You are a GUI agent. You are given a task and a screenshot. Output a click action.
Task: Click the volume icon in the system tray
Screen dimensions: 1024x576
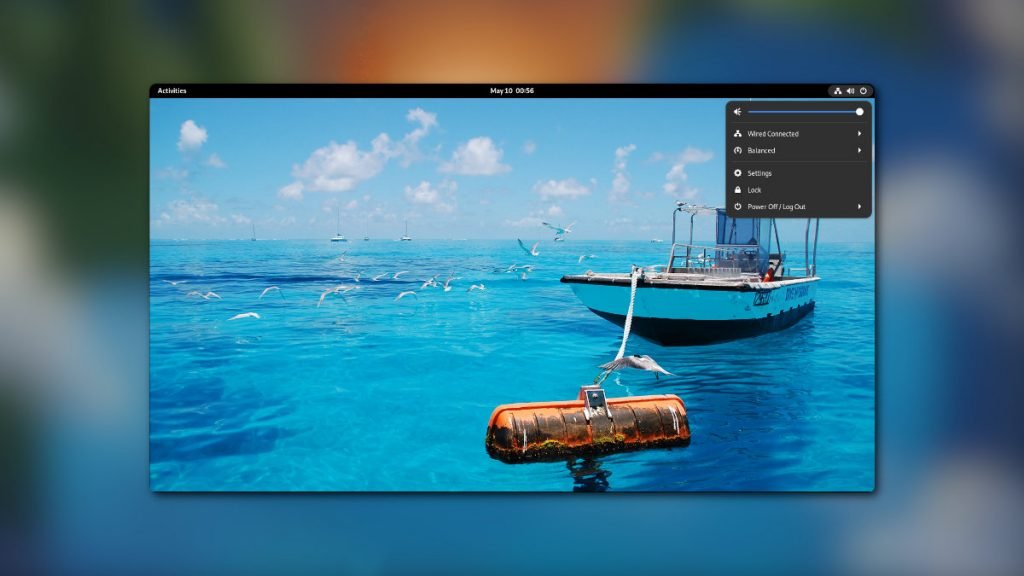(850, 90)
